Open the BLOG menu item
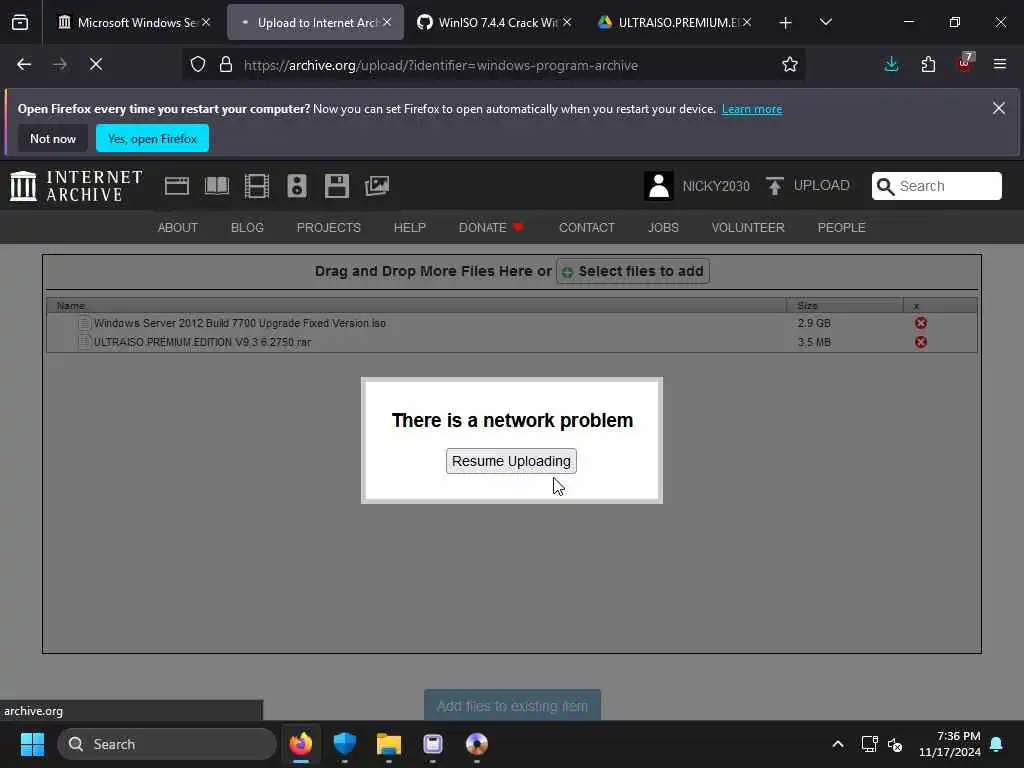Viewport: 1024px width, 768px height. pos(247,227)
